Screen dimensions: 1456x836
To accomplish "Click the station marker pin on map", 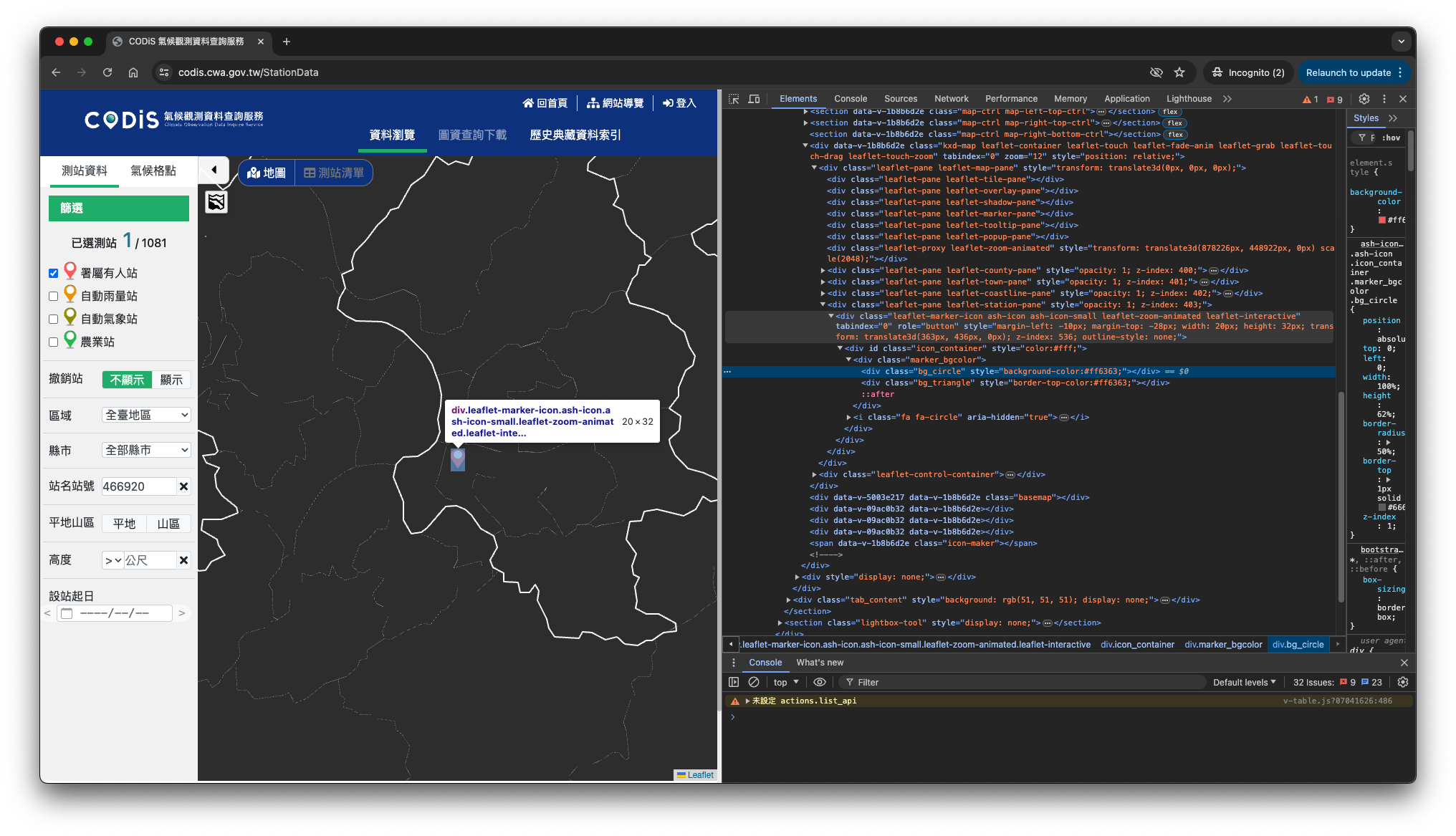I will pos(458,458).
